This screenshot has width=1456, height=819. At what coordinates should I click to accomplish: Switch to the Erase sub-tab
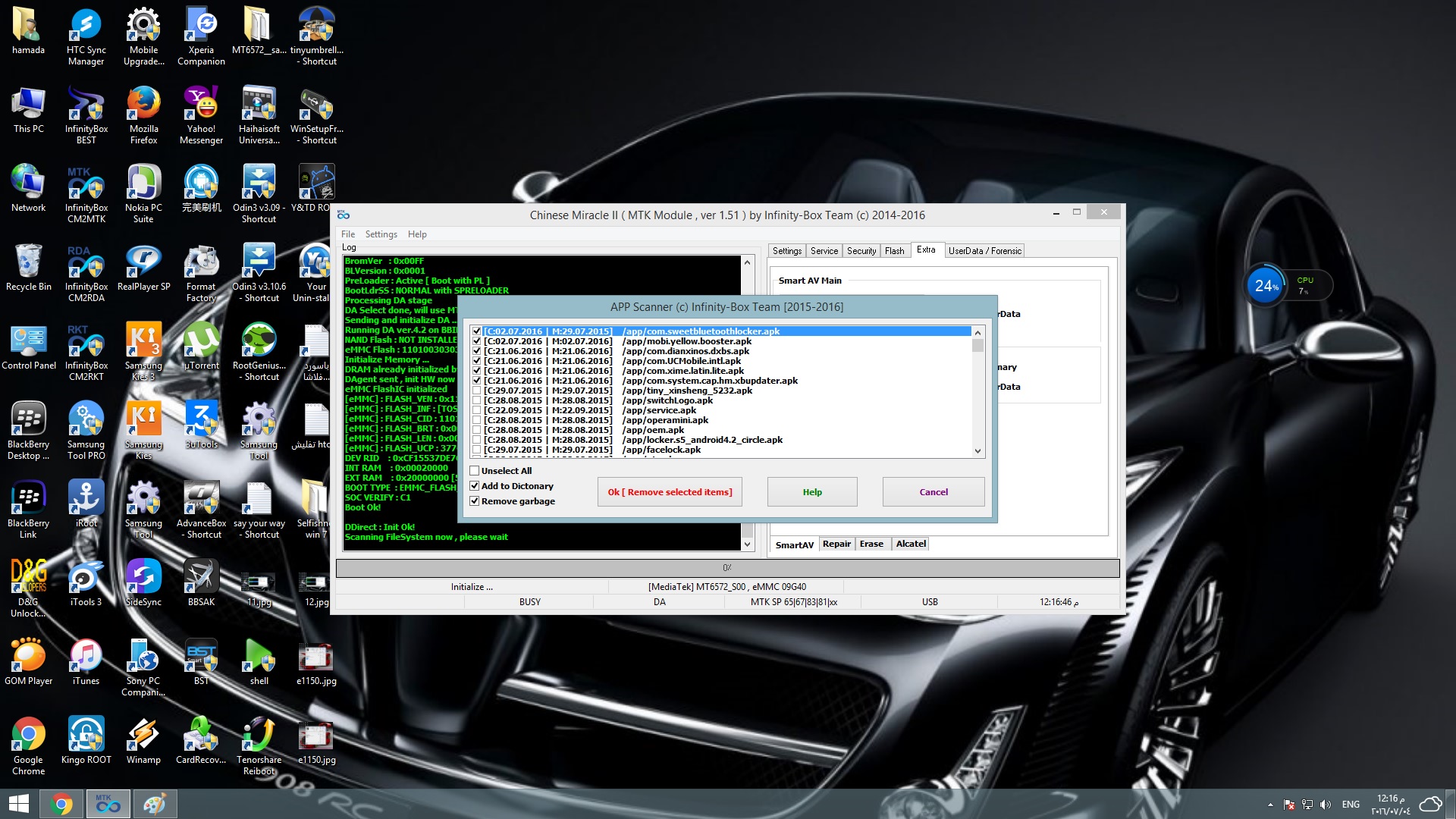(x=871, y=544)
